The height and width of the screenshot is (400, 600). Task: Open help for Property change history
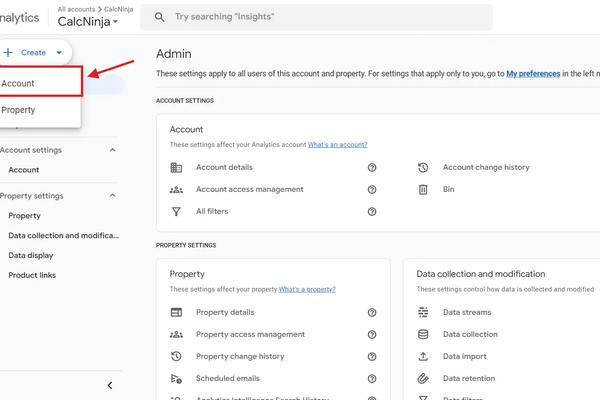372,356
